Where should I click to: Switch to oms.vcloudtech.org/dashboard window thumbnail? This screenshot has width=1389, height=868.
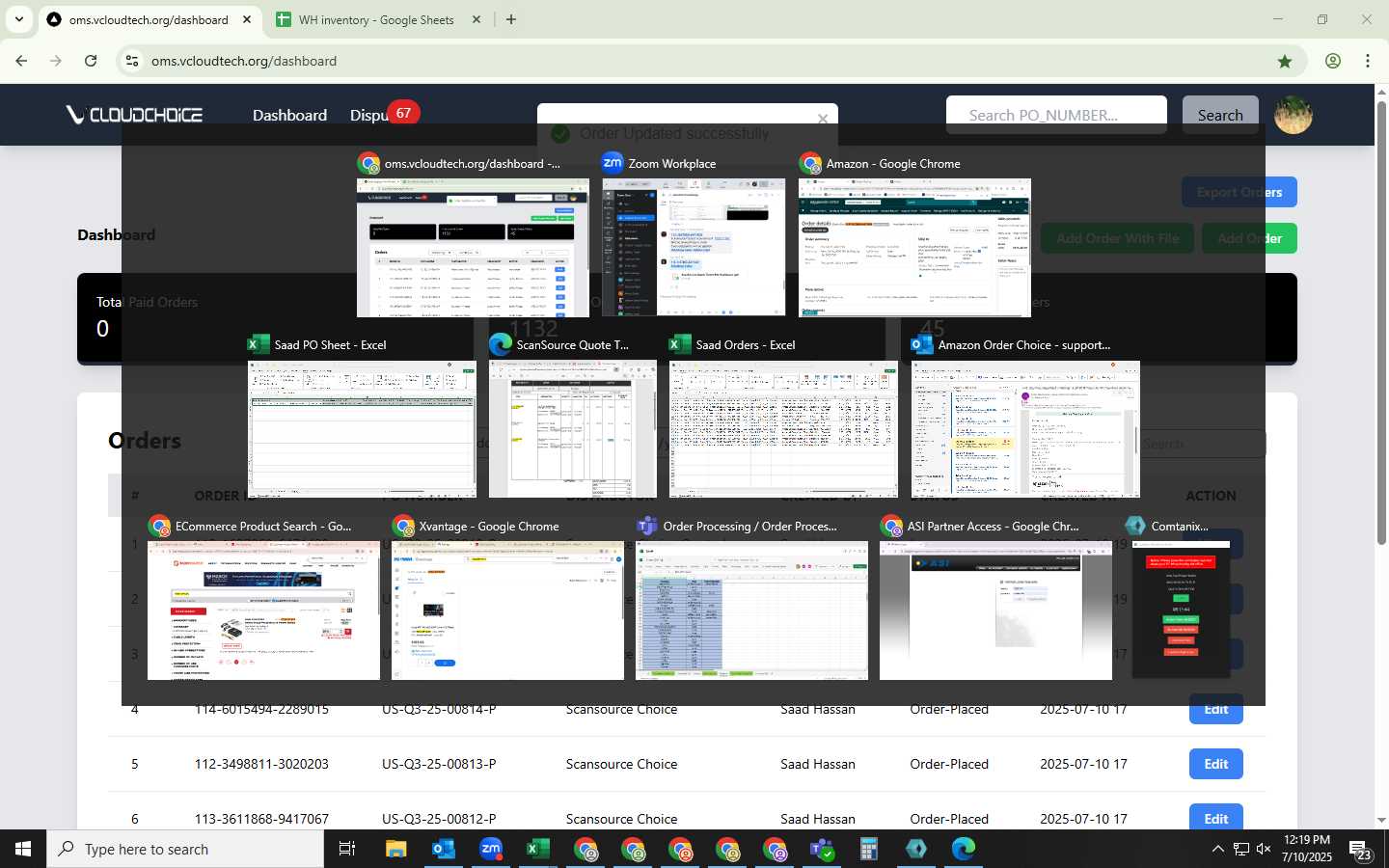point(473,247)
